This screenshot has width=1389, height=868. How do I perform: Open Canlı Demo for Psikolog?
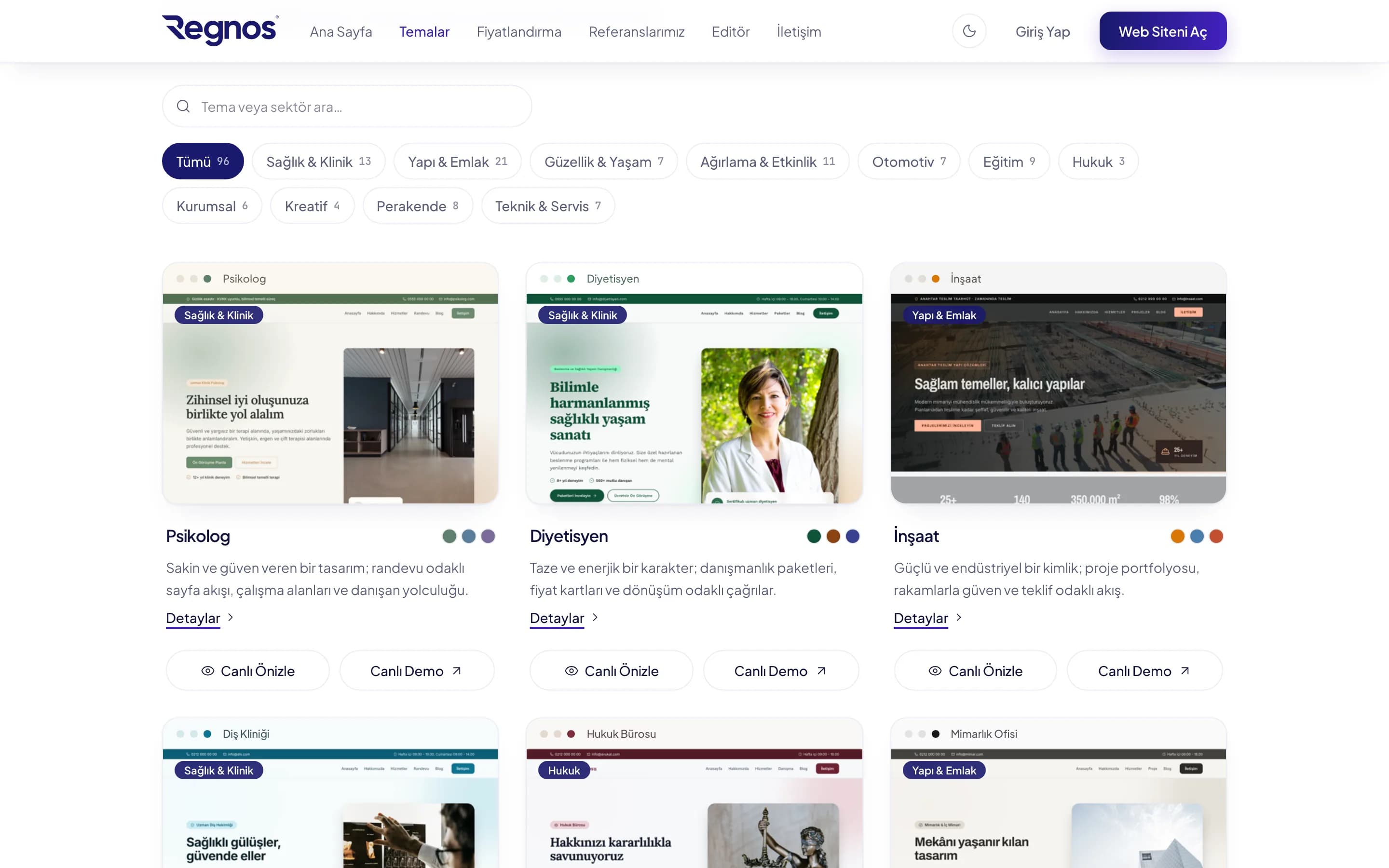(417, 670)
